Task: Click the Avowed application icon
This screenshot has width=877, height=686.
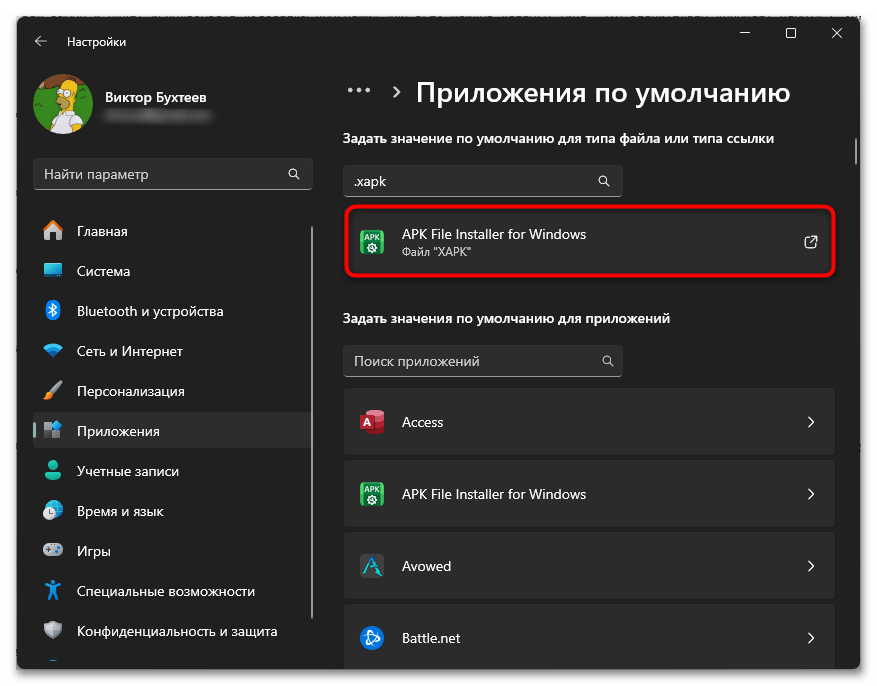Action: (x=372, y=566)
